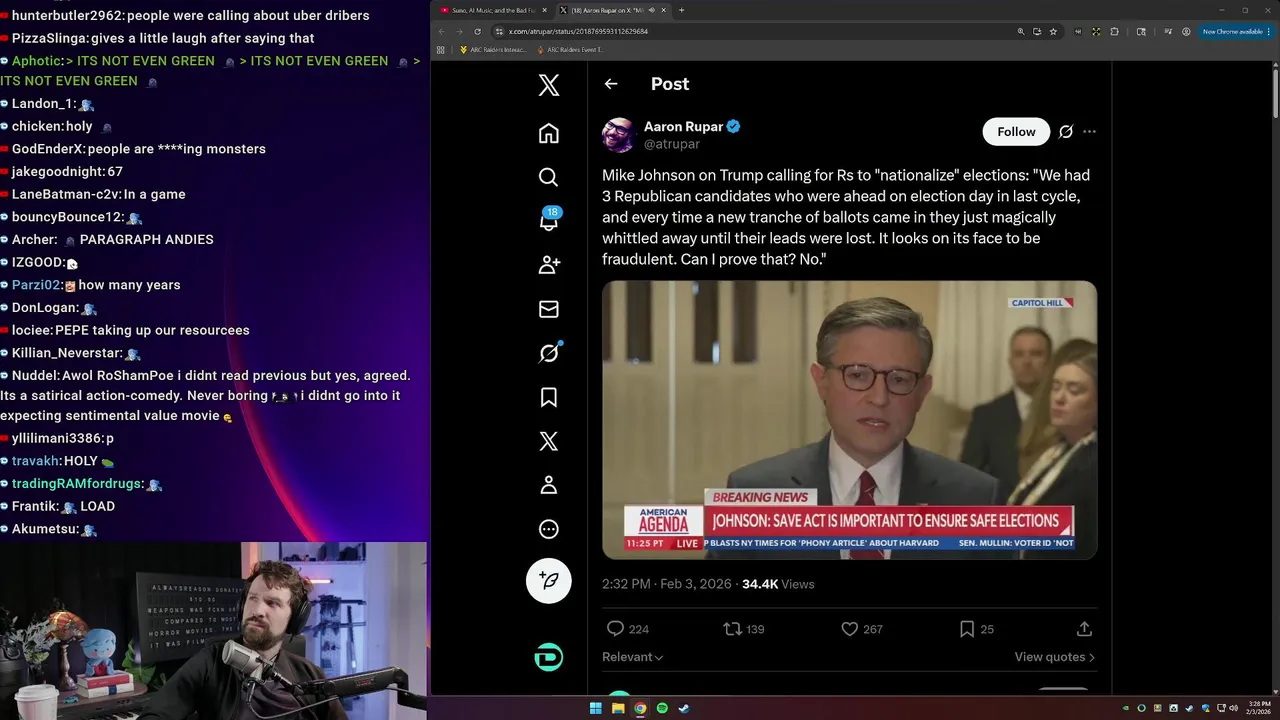Viewport: 1280px width, 720px height.
Task: Click chat message 'people are ****ing monsters'
Action: [x=177, y=149]
